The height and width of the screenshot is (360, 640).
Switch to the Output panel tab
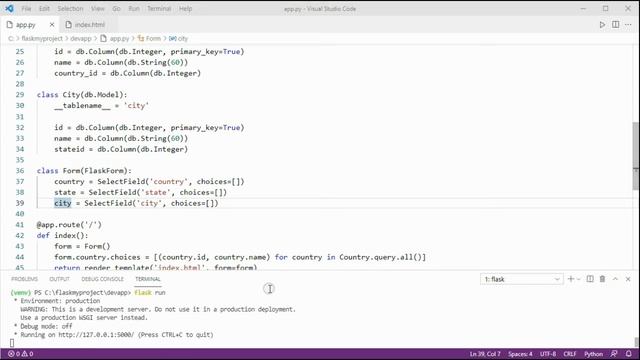(60, 279)
